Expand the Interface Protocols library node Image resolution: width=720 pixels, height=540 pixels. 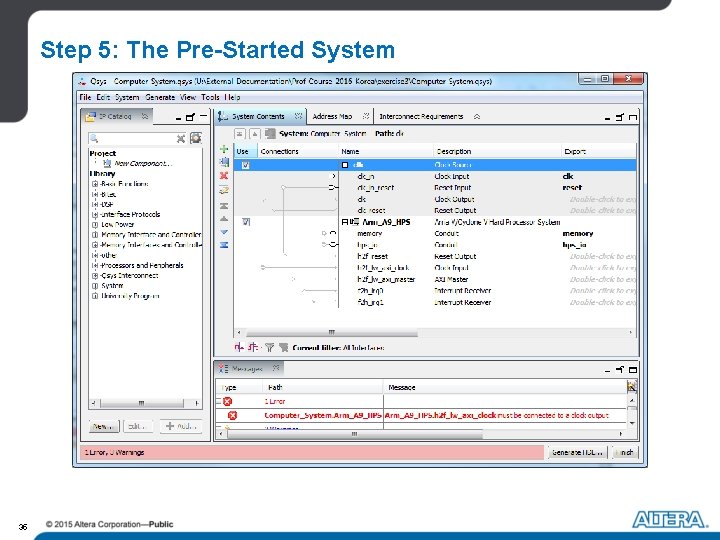click(95, 214)
